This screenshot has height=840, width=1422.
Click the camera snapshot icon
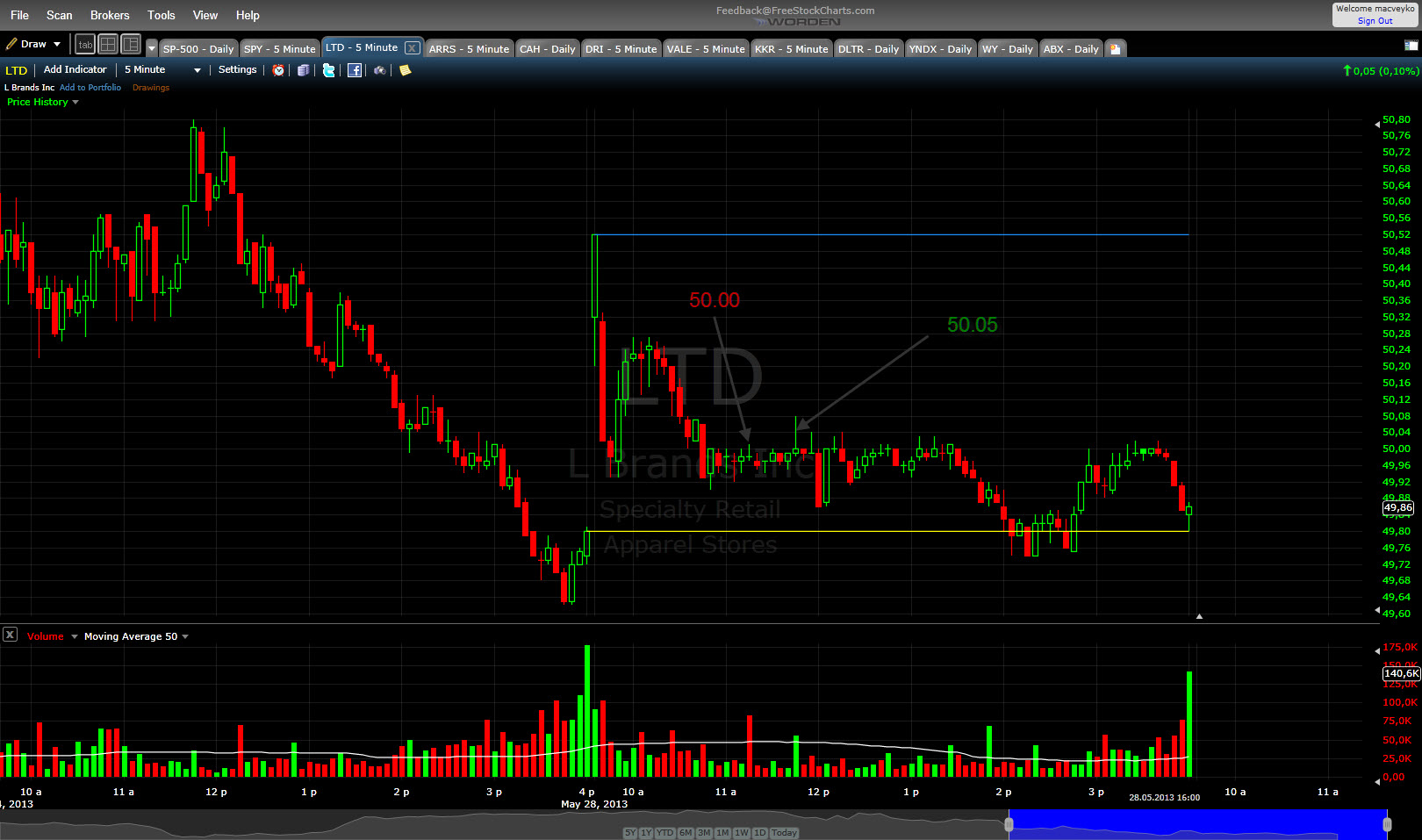click(380, 70)
